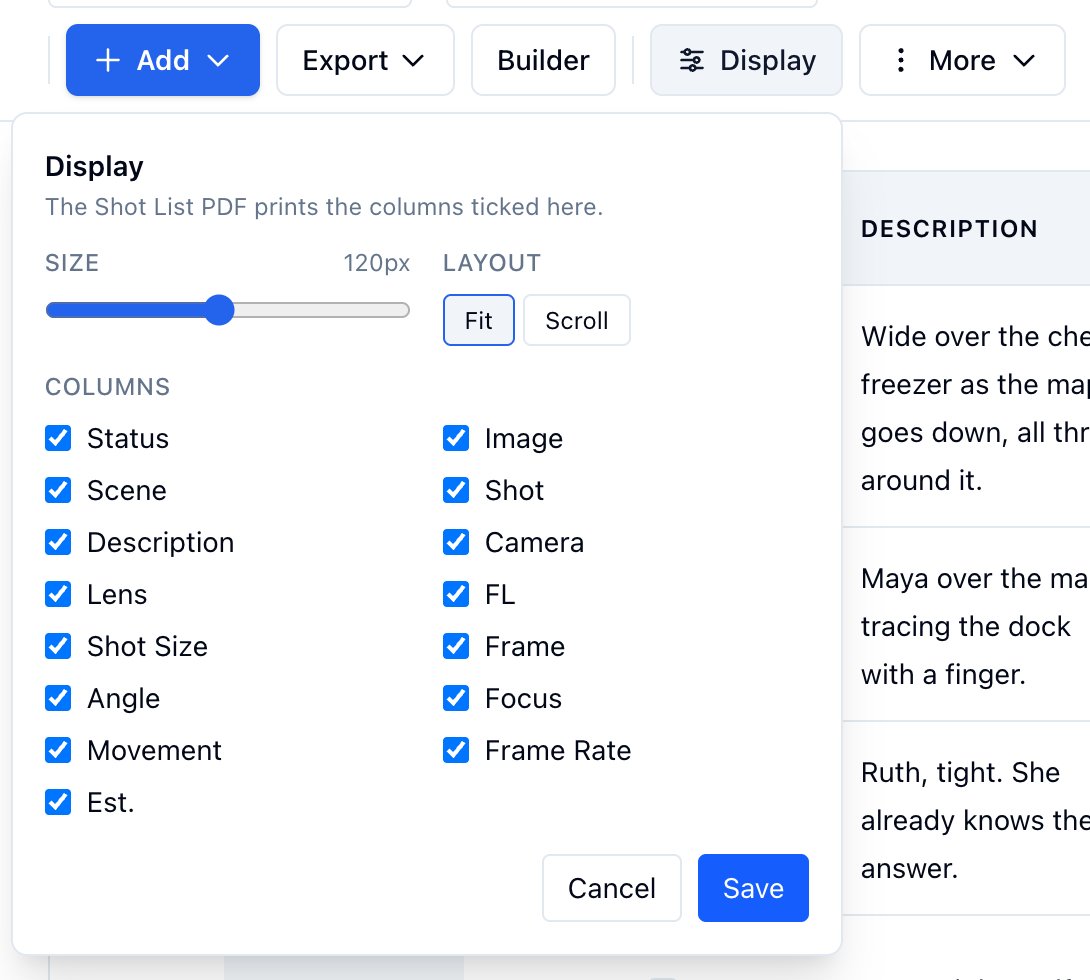Click the size slider handle

220,310
